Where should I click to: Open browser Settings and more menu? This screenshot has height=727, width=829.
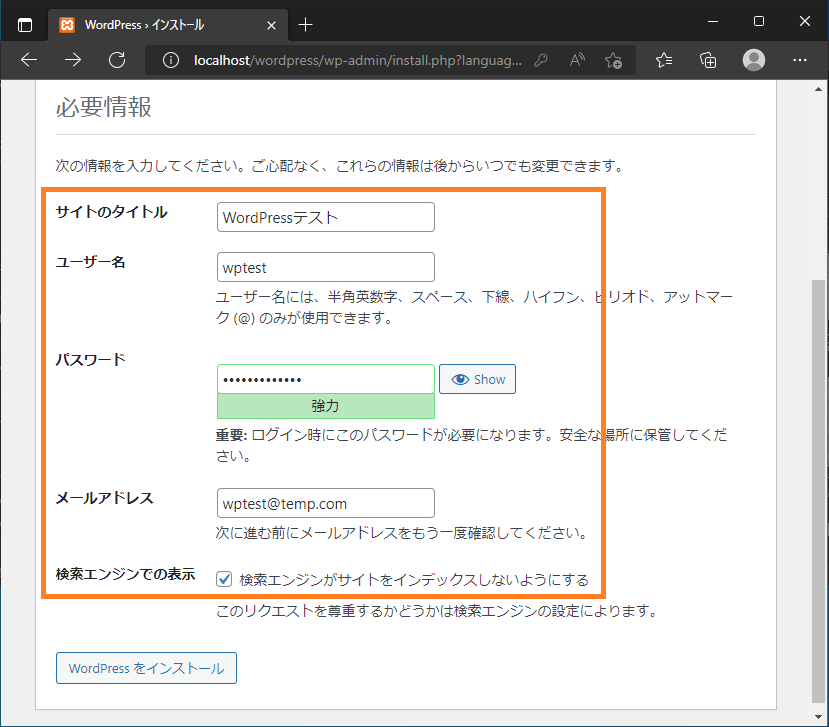click(x=800, y=60)
